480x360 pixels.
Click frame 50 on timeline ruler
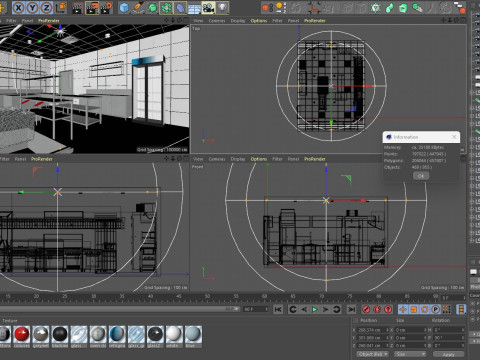coord(207,296)
